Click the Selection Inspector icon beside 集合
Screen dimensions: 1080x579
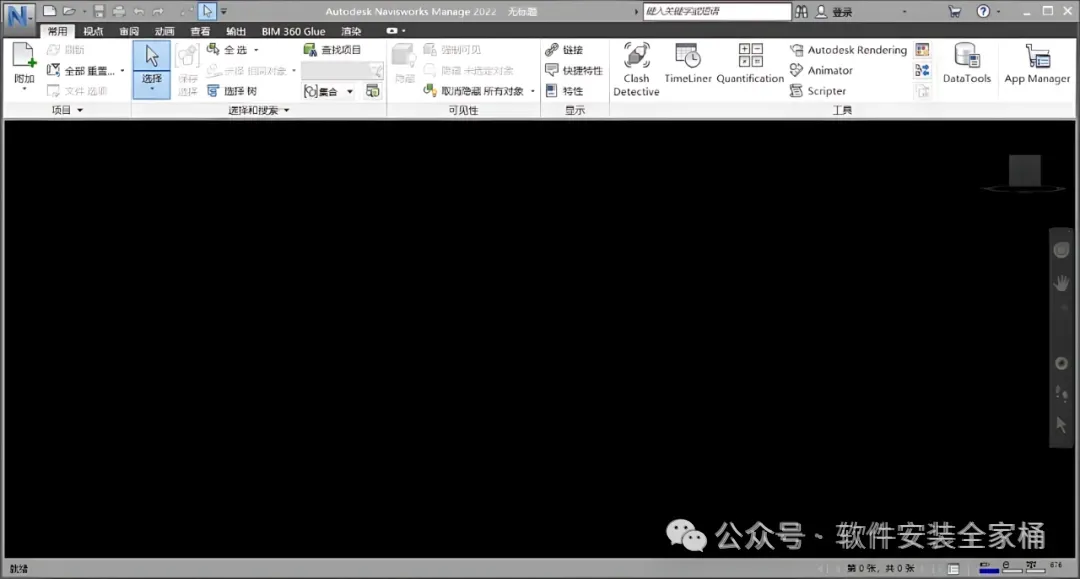[373, 91]
